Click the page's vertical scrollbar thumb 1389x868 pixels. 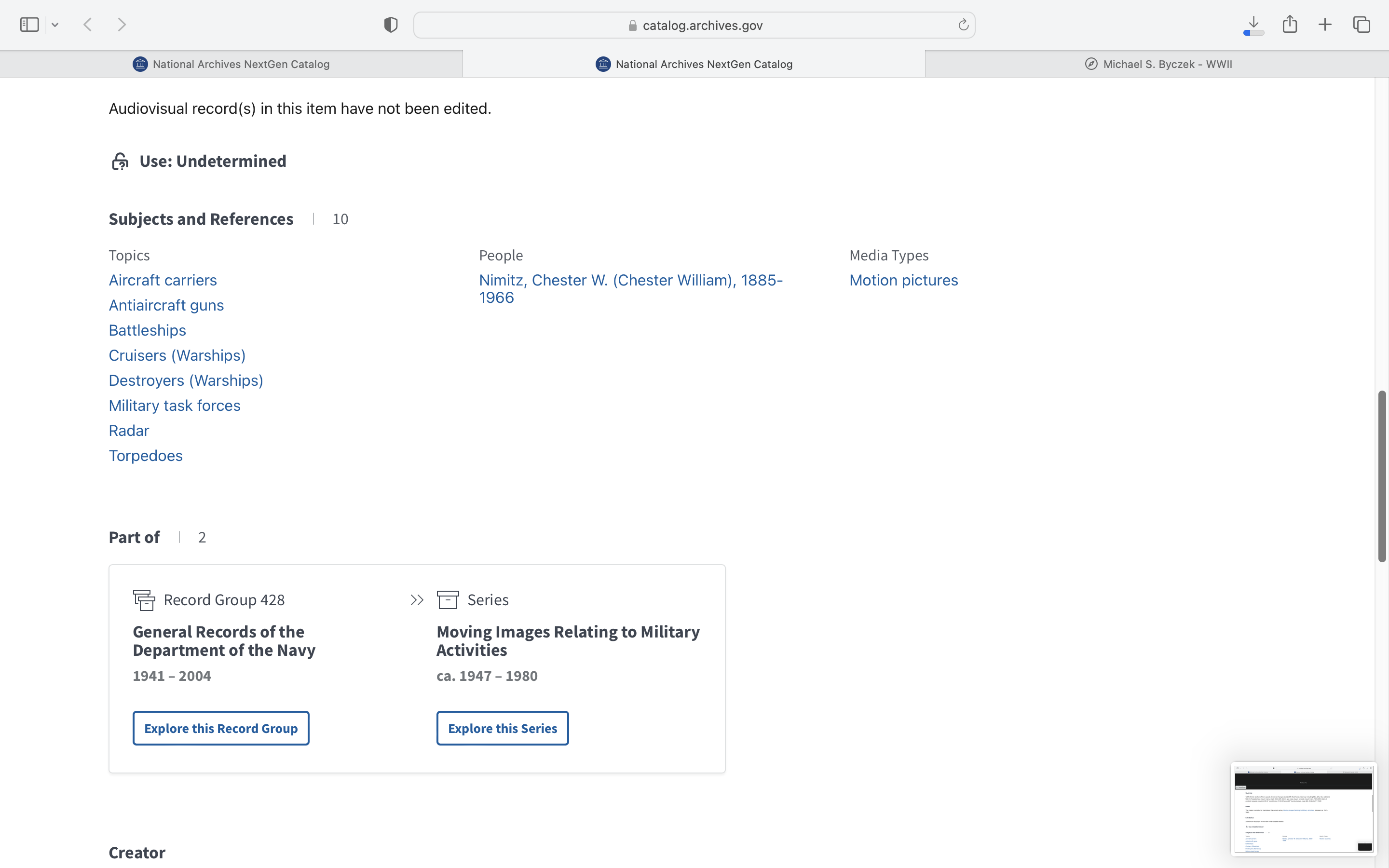click(1382, 476)
